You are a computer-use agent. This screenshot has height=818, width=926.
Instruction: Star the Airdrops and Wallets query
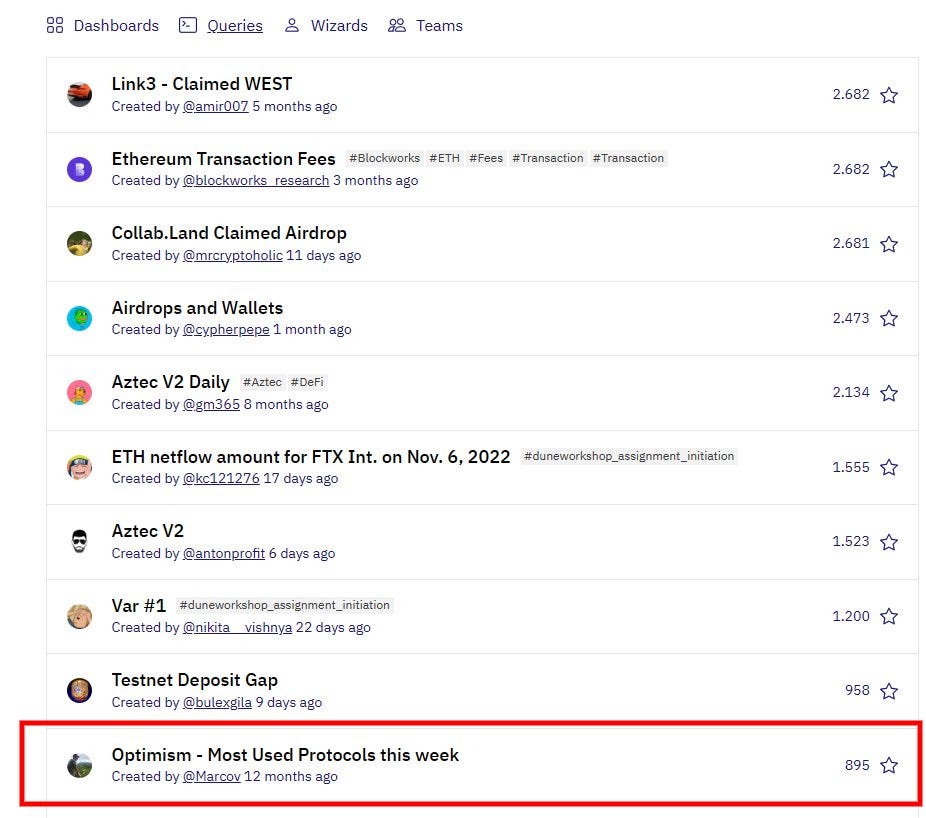[889, 318]
